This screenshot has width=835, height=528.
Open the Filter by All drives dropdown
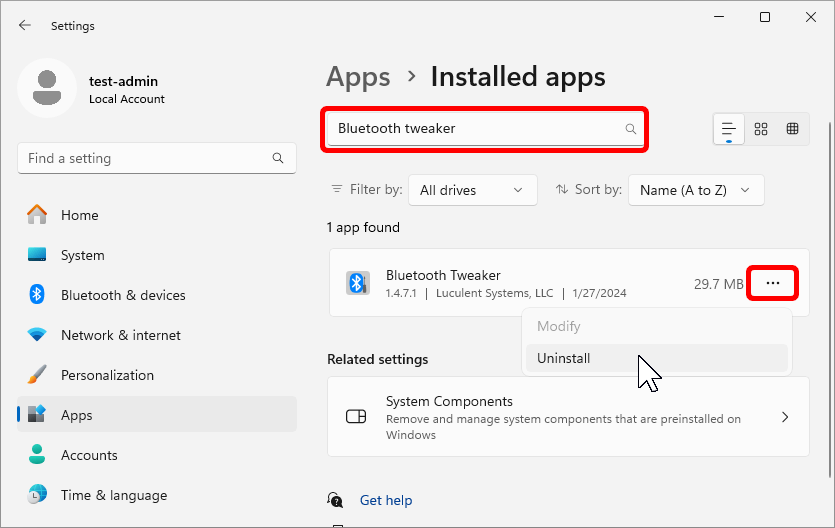[x=472, y=190]
